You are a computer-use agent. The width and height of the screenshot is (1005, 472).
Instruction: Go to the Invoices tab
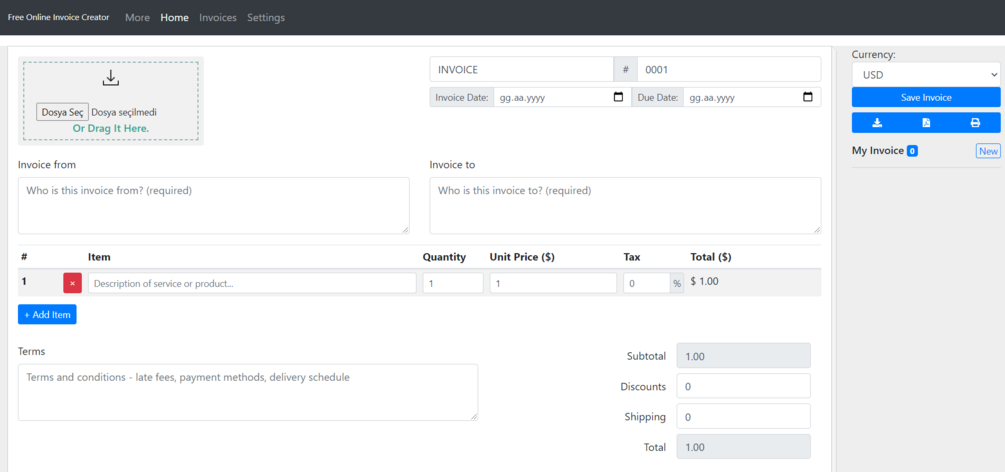218,18
